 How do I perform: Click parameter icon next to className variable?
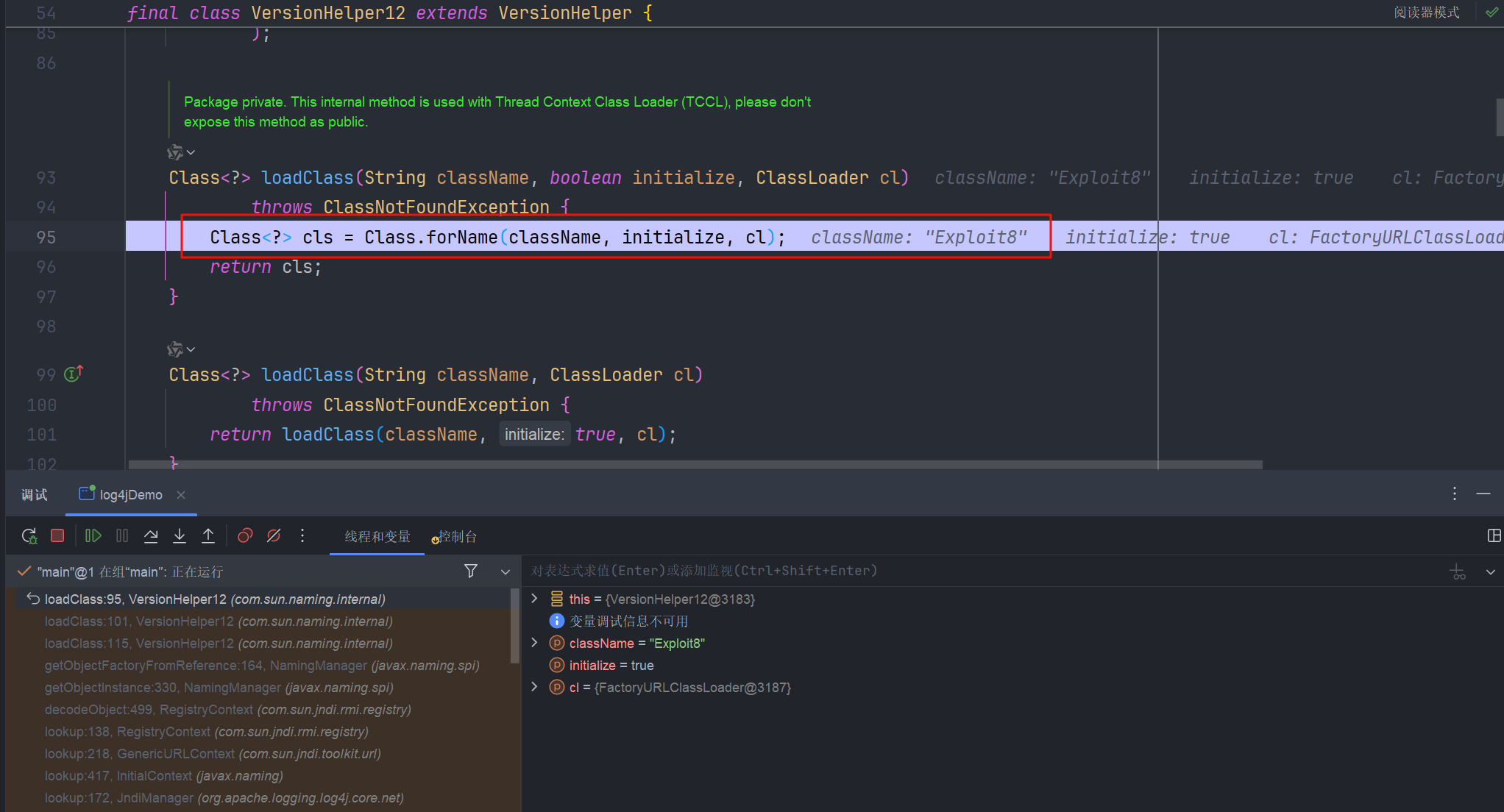(557, 643)
